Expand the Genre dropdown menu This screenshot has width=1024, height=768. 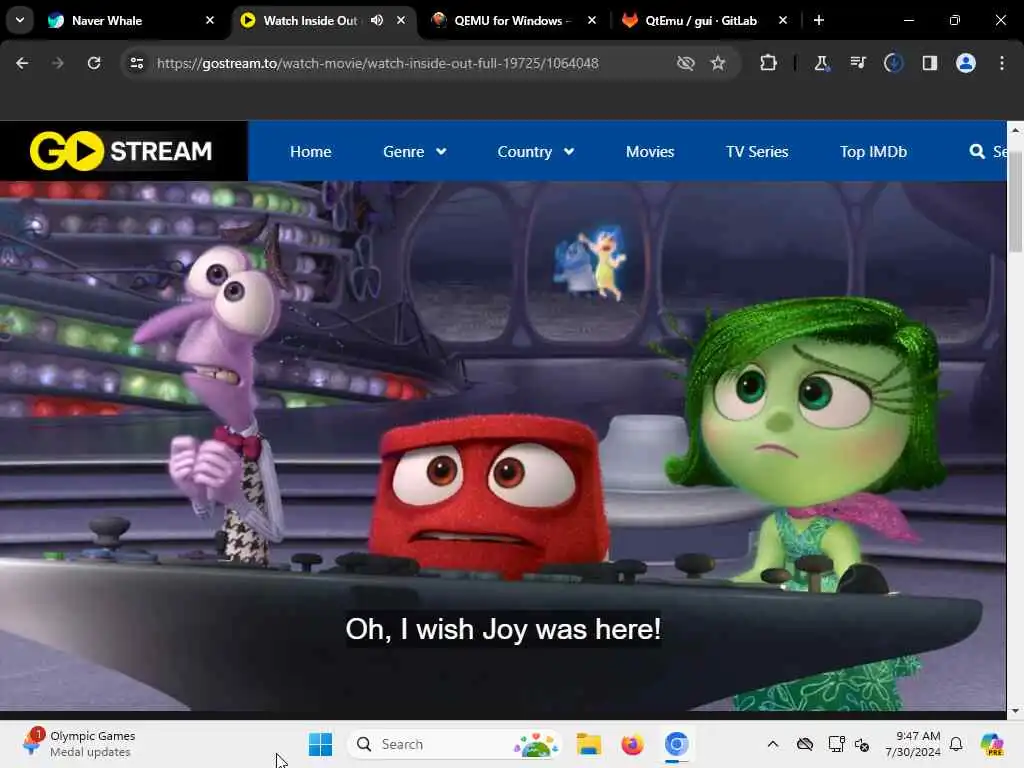pyautogui.click(x=415, y=152)
